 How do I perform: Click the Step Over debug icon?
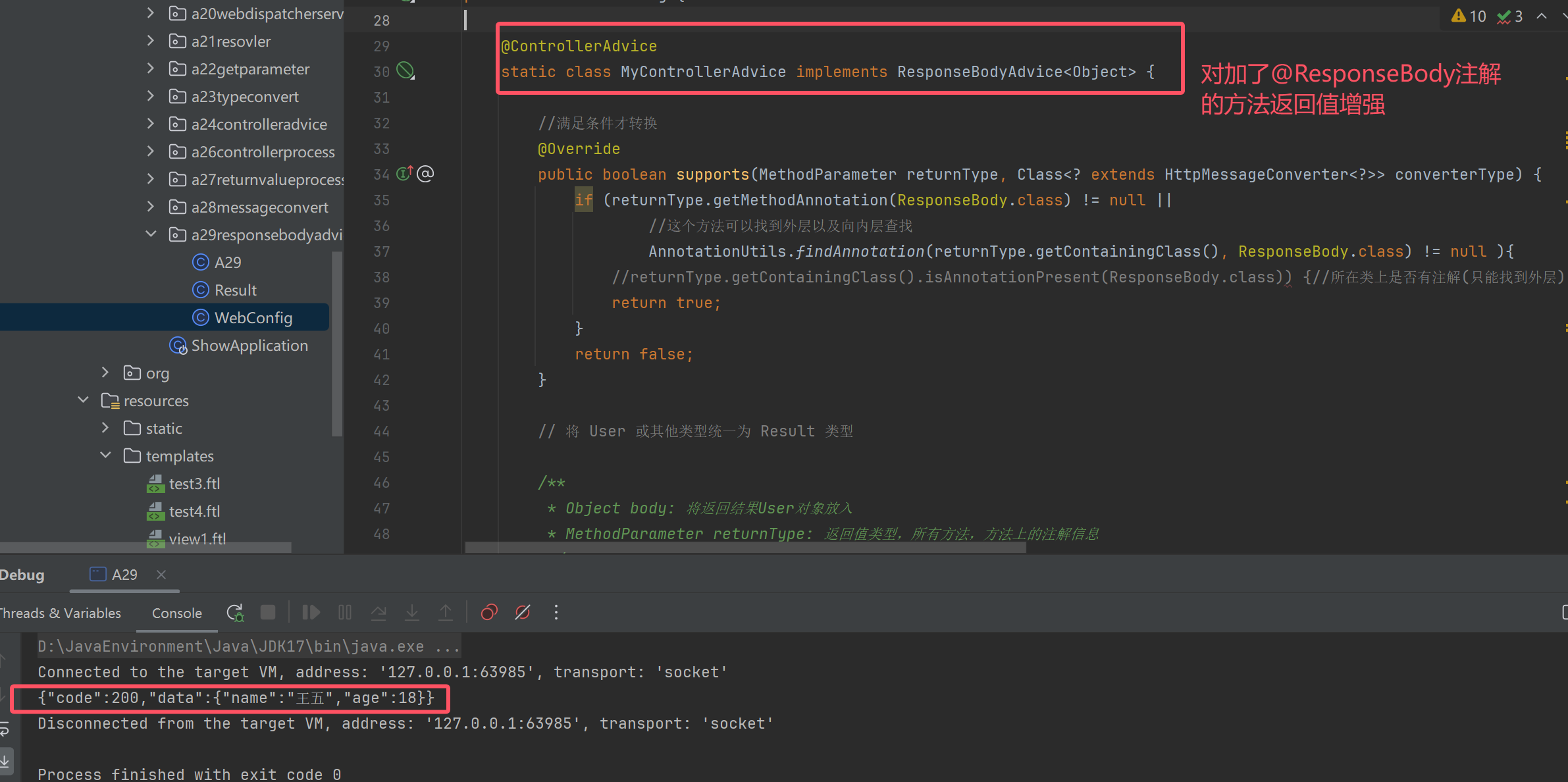point(382,613)
